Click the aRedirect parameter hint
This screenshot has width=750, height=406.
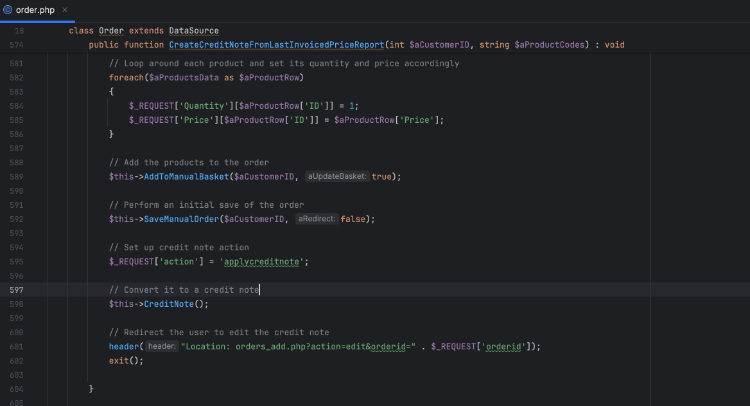point(317,219)
